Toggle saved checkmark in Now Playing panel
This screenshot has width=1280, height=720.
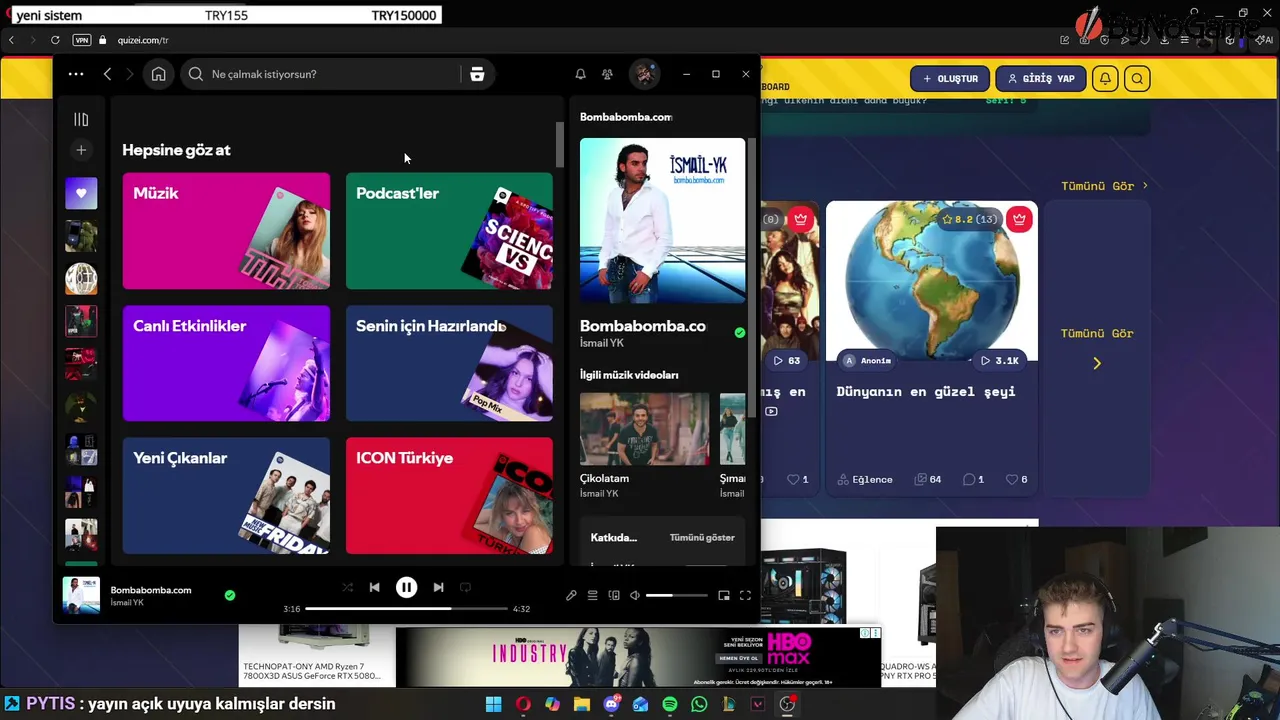739,333
